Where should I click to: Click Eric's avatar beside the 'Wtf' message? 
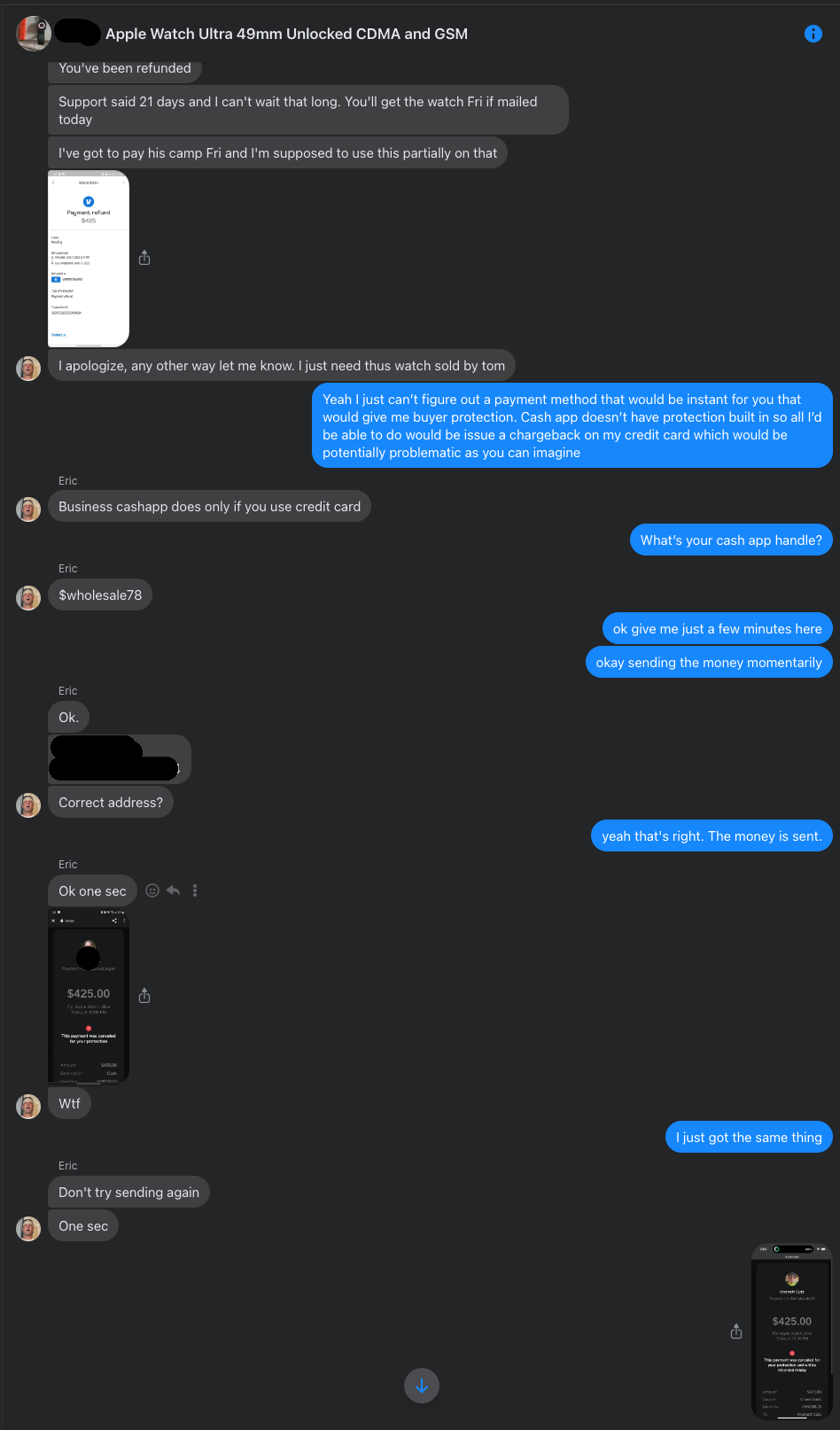28,1106
